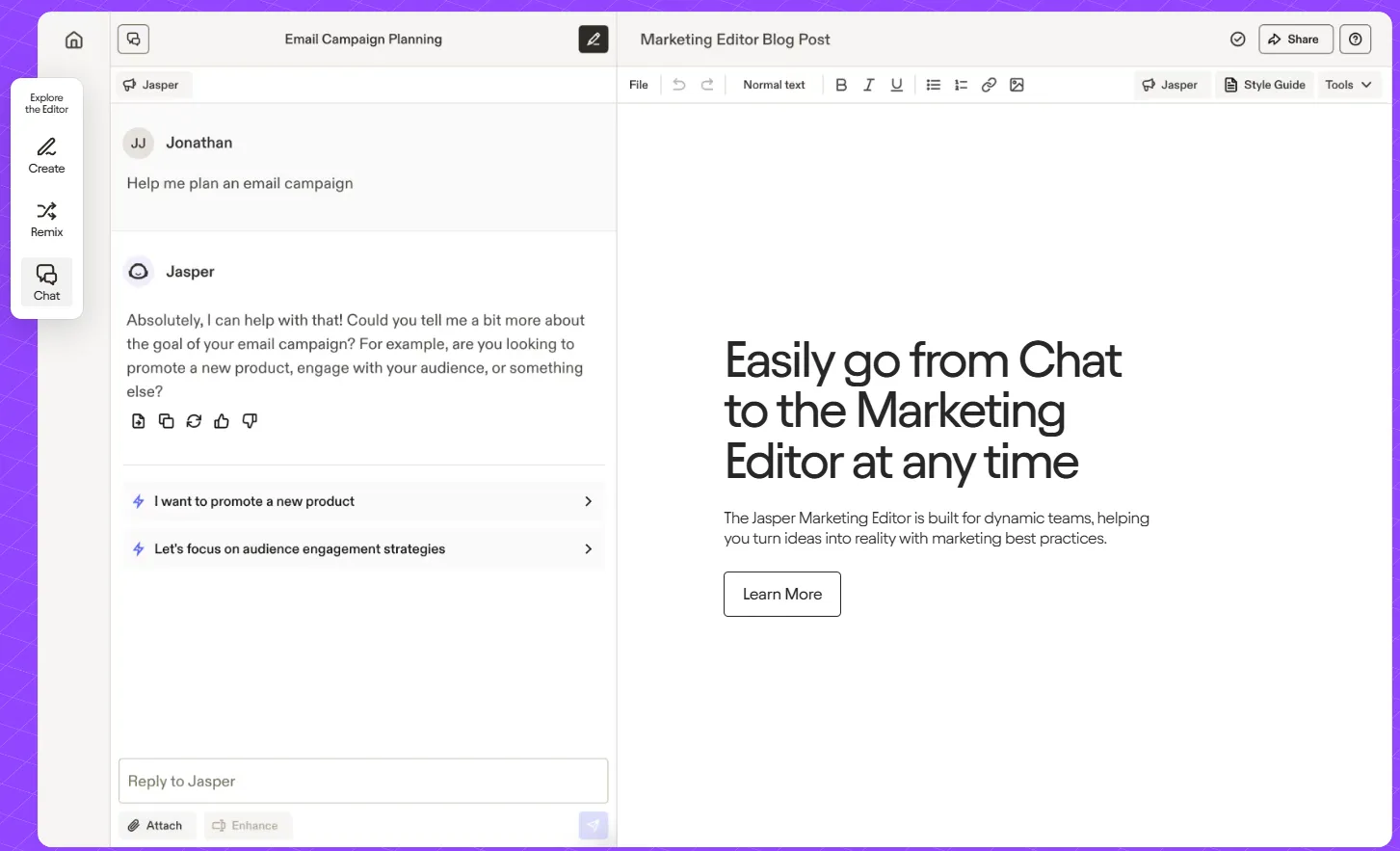This screenshot has width=1400, height=851.
Task: Open the File menu
Action: pyautogui.click(x=639, y=85)
